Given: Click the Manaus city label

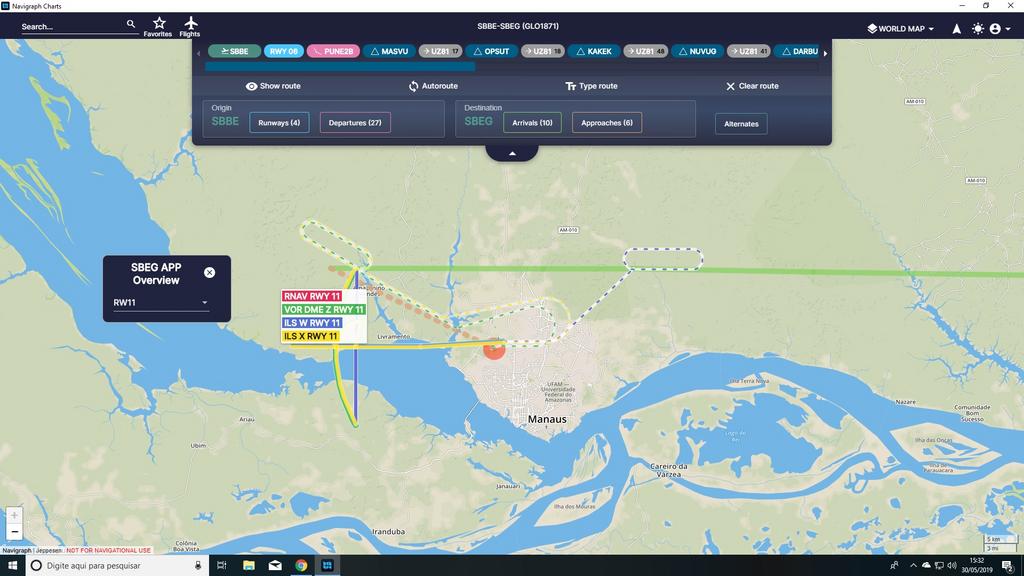Looking at the screenshot, I should [547, 419].
